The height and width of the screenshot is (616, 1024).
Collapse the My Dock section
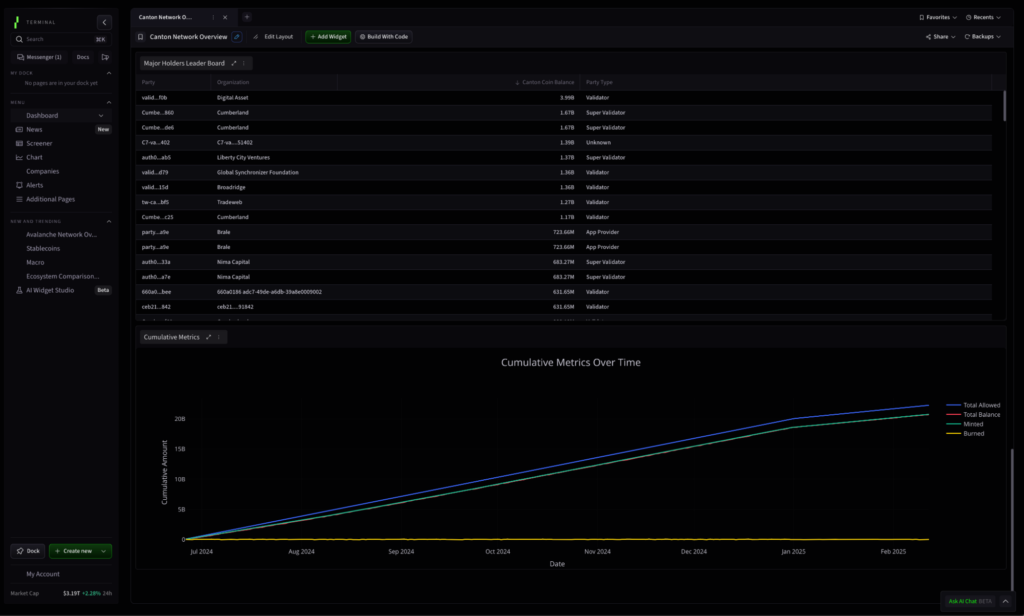(108, 73)
